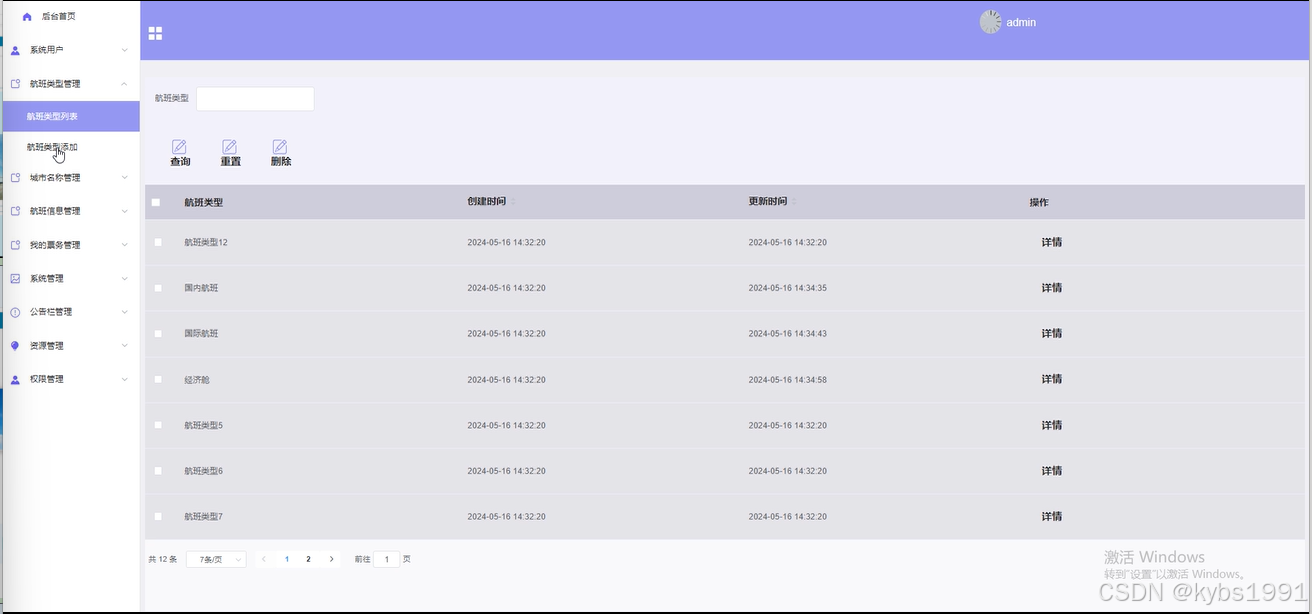Open 后台首页 in the sidebar
This screenshot has height=614, width=1312.
click(58, 17)
